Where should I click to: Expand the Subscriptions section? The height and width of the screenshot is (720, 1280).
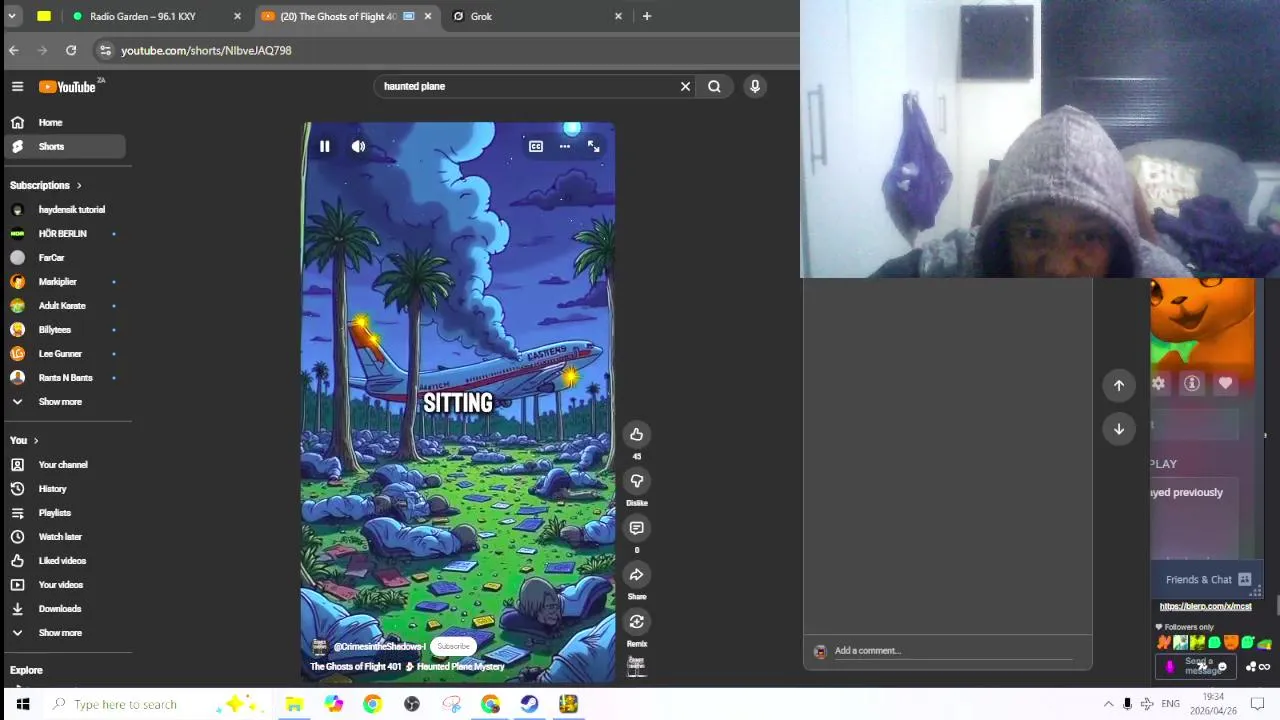tap(46, 185)
